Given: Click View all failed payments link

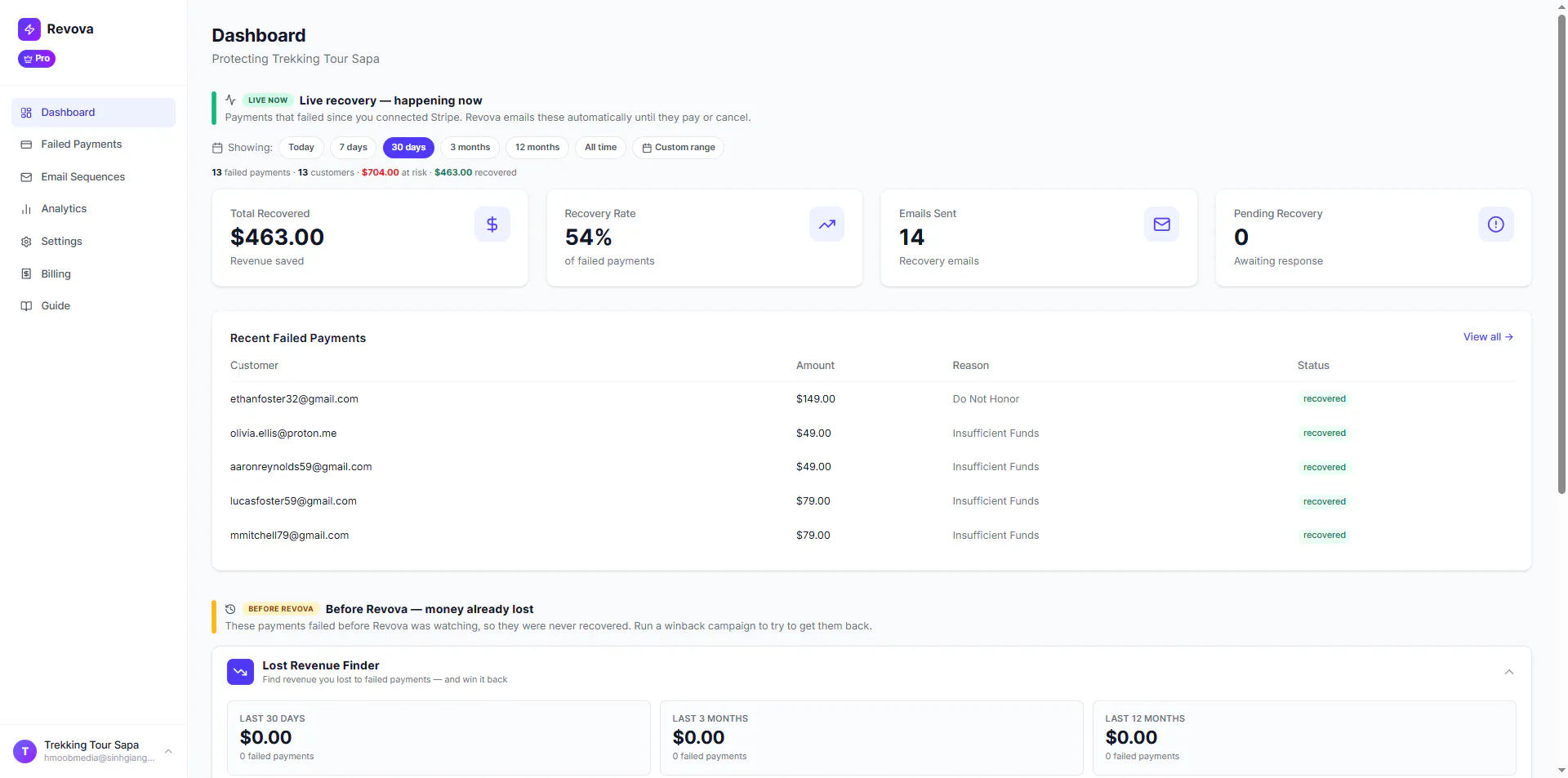Looking at the screenshot, I should point(1488,337).
